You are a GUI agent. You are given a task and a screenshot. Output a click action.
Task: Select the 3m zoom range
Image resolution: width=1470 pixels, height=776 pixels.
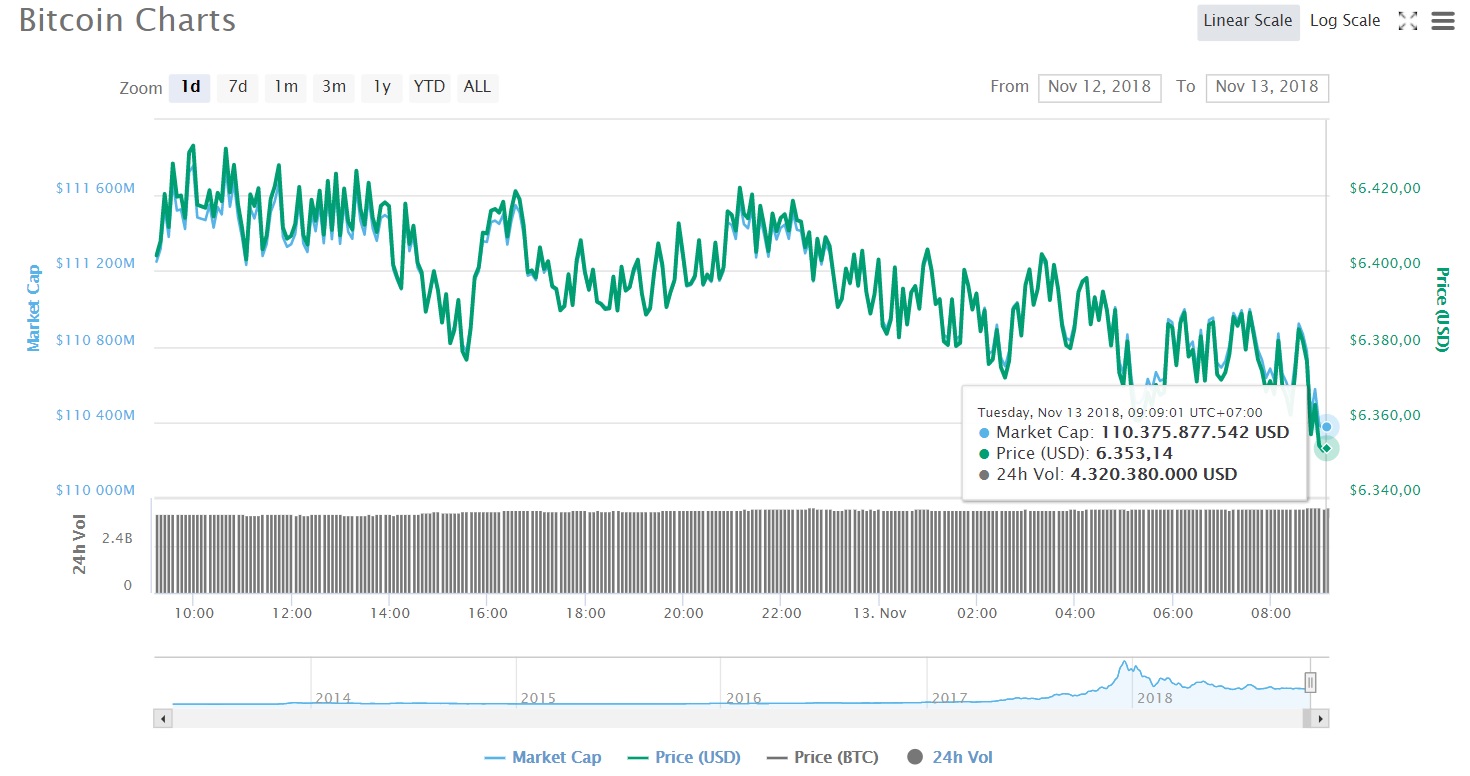[334, 87]
